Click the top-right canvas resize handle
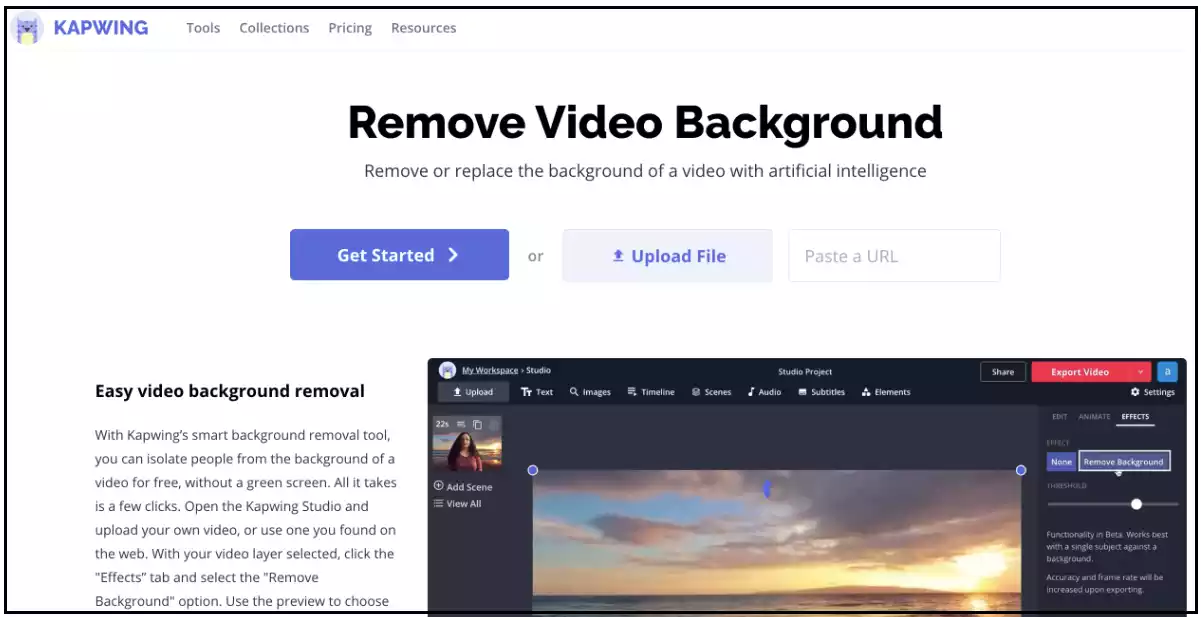Screen dimensions: 1201x617 click(x=1021, y=470)
